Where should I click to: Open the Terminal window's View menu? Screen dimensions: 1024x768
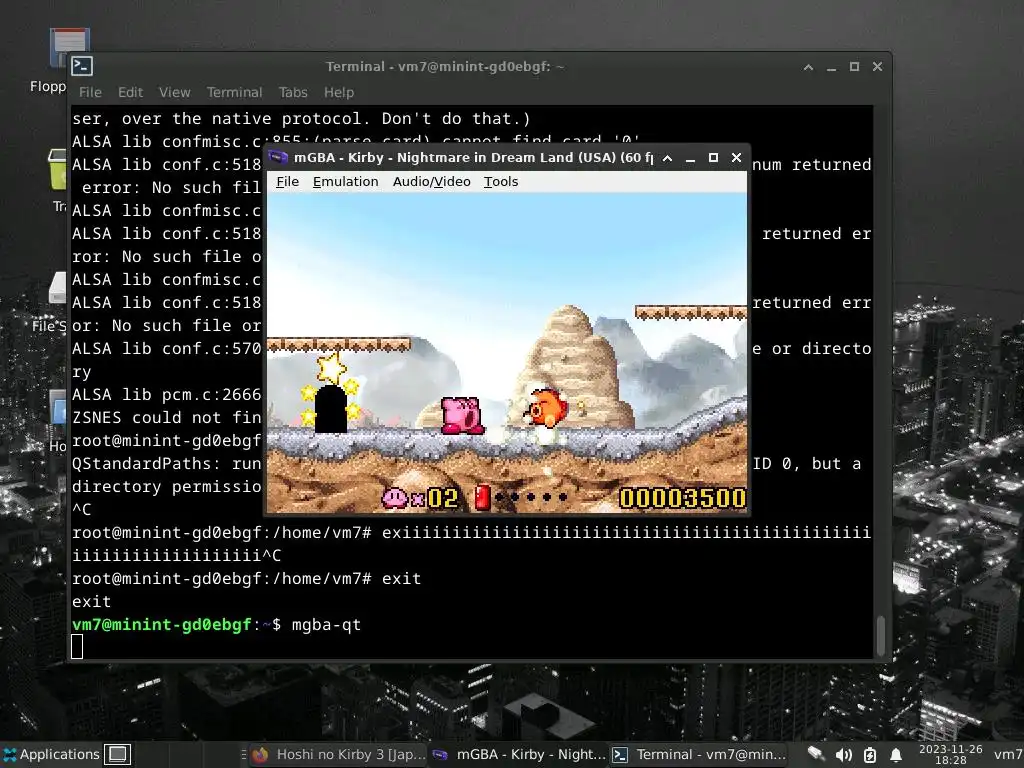(x=174, y=92)
